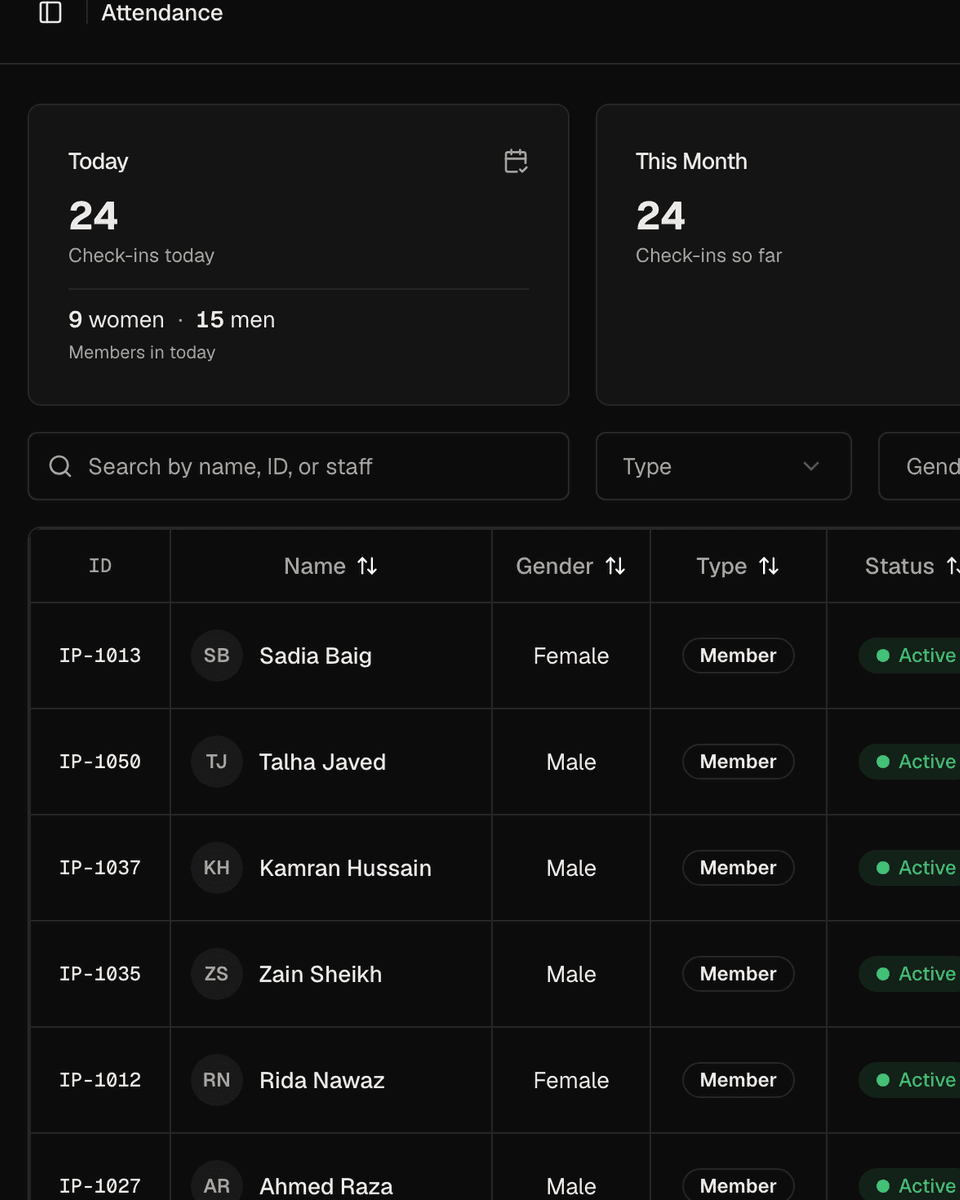Viewport: 960px width, 1200px height.
Task: Click the RN avatar for Rida Nawaz
Action: coord(217,1080)
